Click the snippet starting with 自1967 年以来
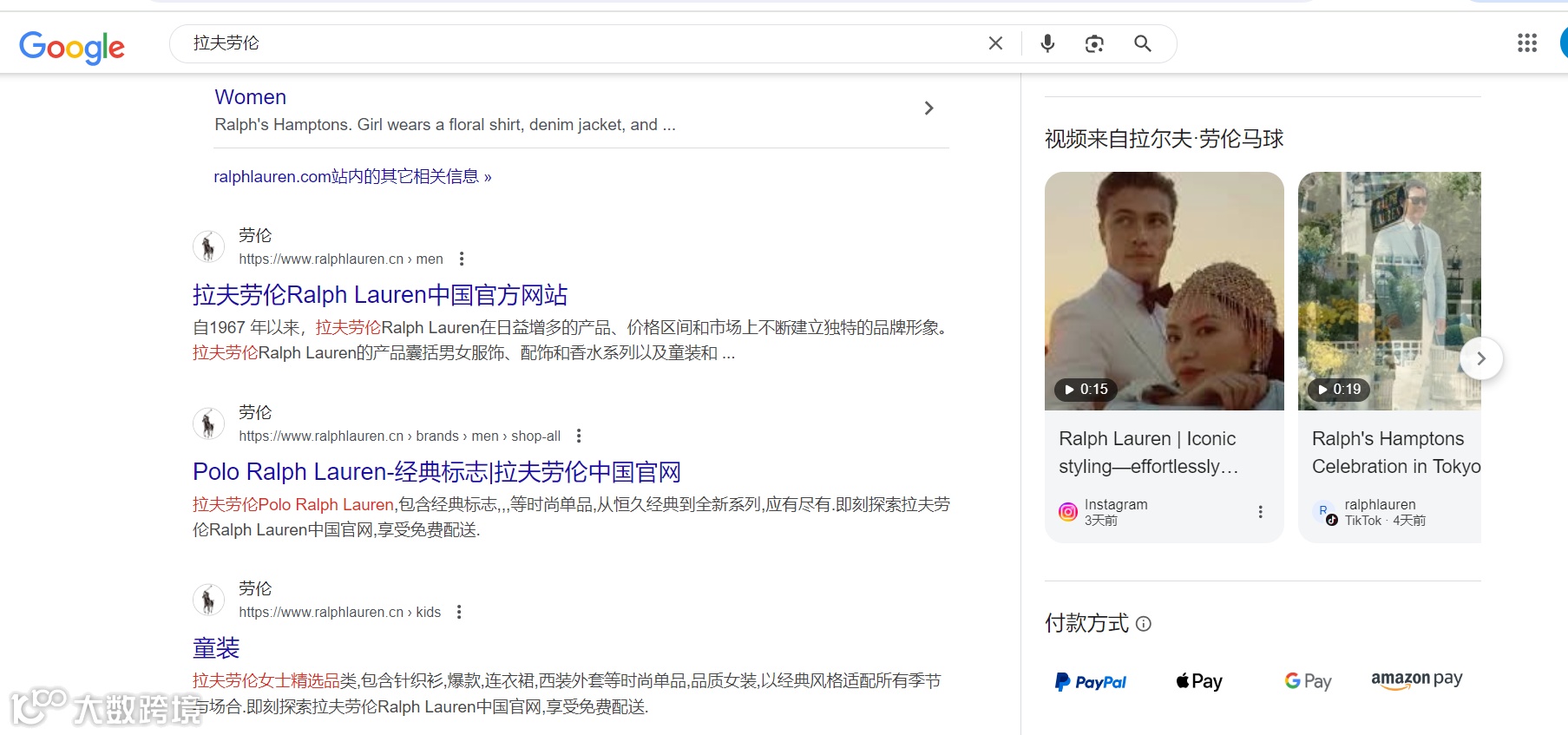1568x735 pixels. pyautogui.click(x=572, y=340)
